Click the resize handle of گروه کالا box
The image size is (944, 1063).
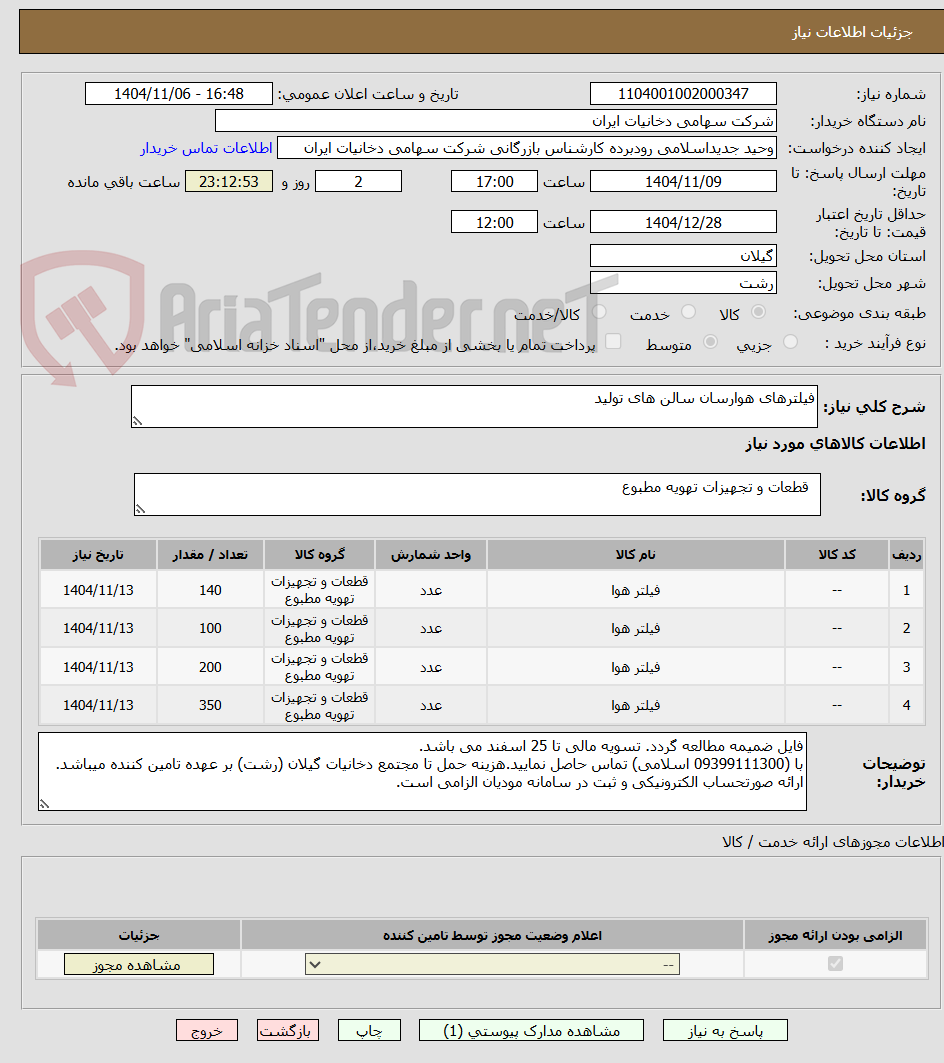coord(140,509)
